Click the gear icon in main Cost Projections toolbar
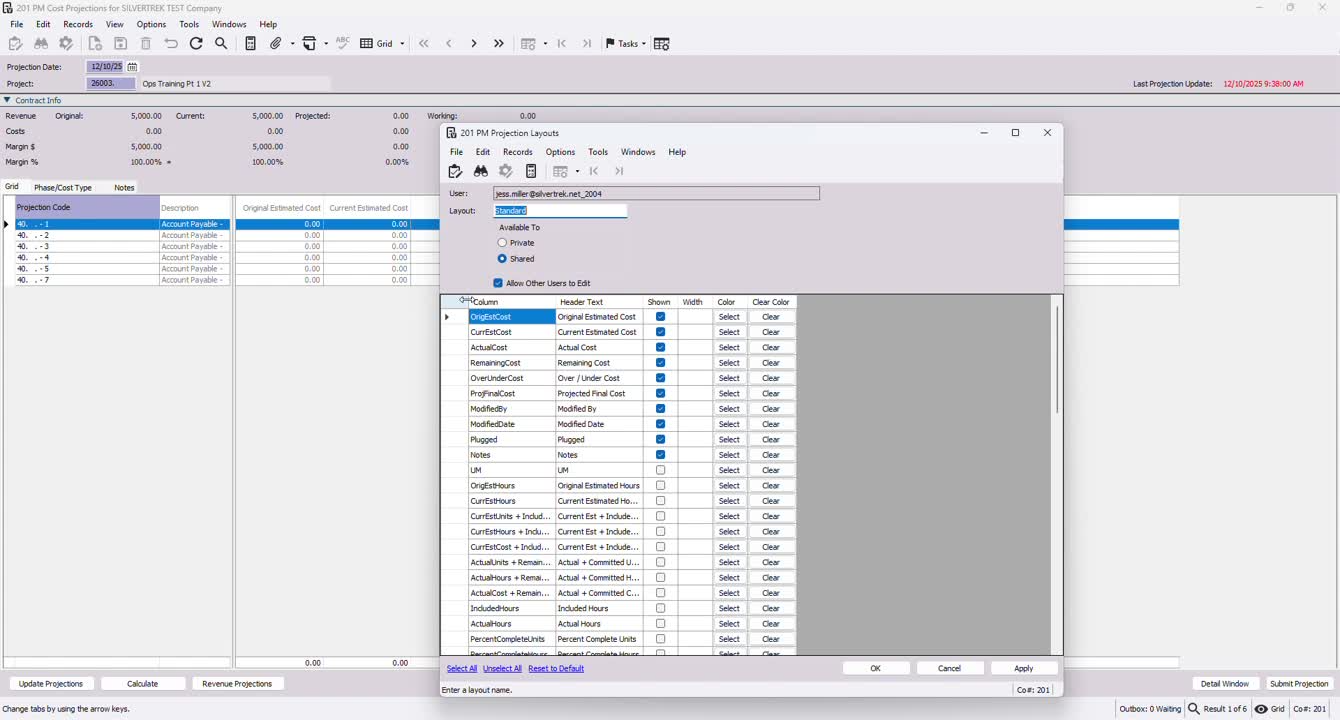The image size is (1340, 720). 66,43
